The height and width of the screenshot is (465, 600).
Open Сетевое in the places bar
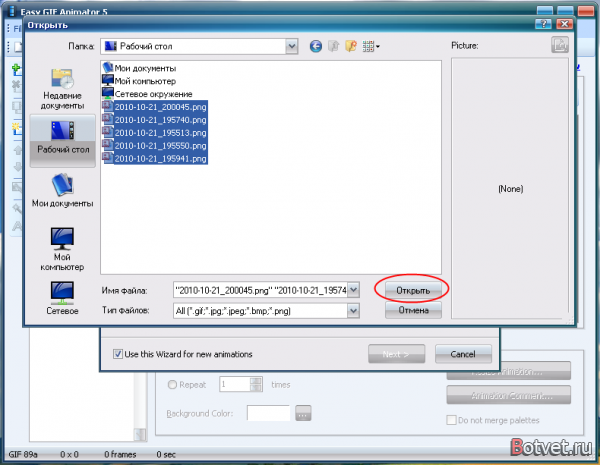pyautogui.click(x=62, y=297)
